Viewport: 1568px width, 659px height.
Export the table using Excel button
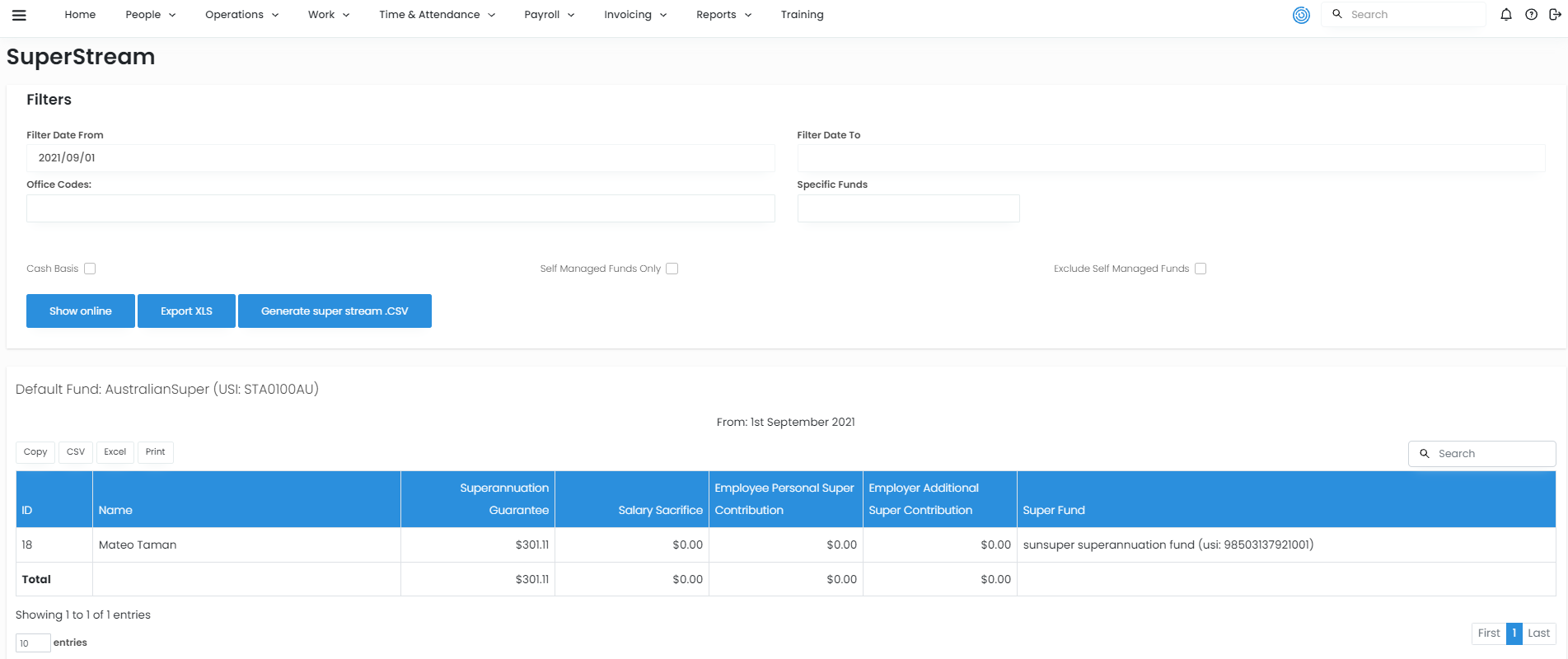click(115, 452)
